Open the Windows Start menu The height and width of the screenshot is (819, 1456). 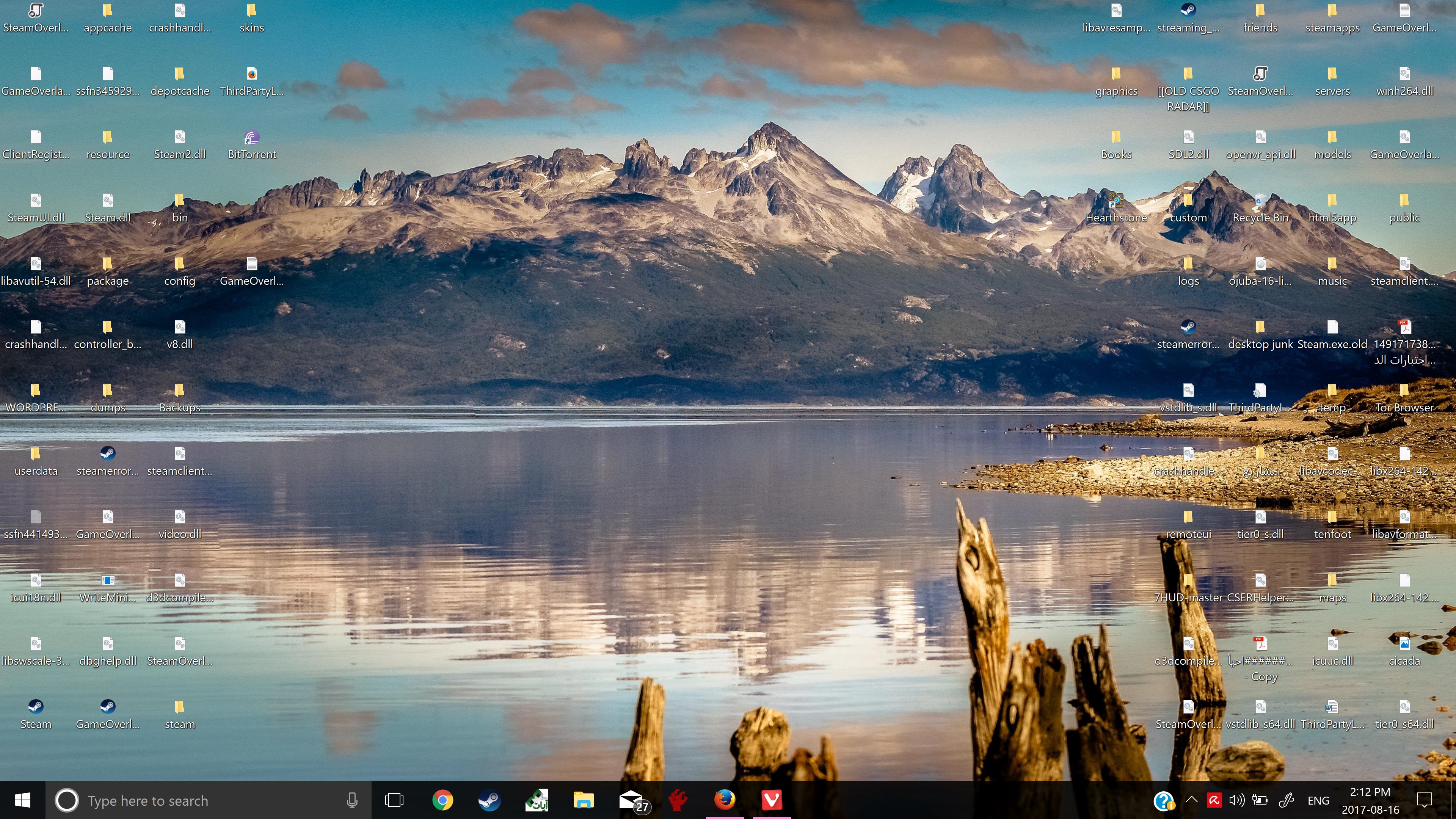[23, 800]
